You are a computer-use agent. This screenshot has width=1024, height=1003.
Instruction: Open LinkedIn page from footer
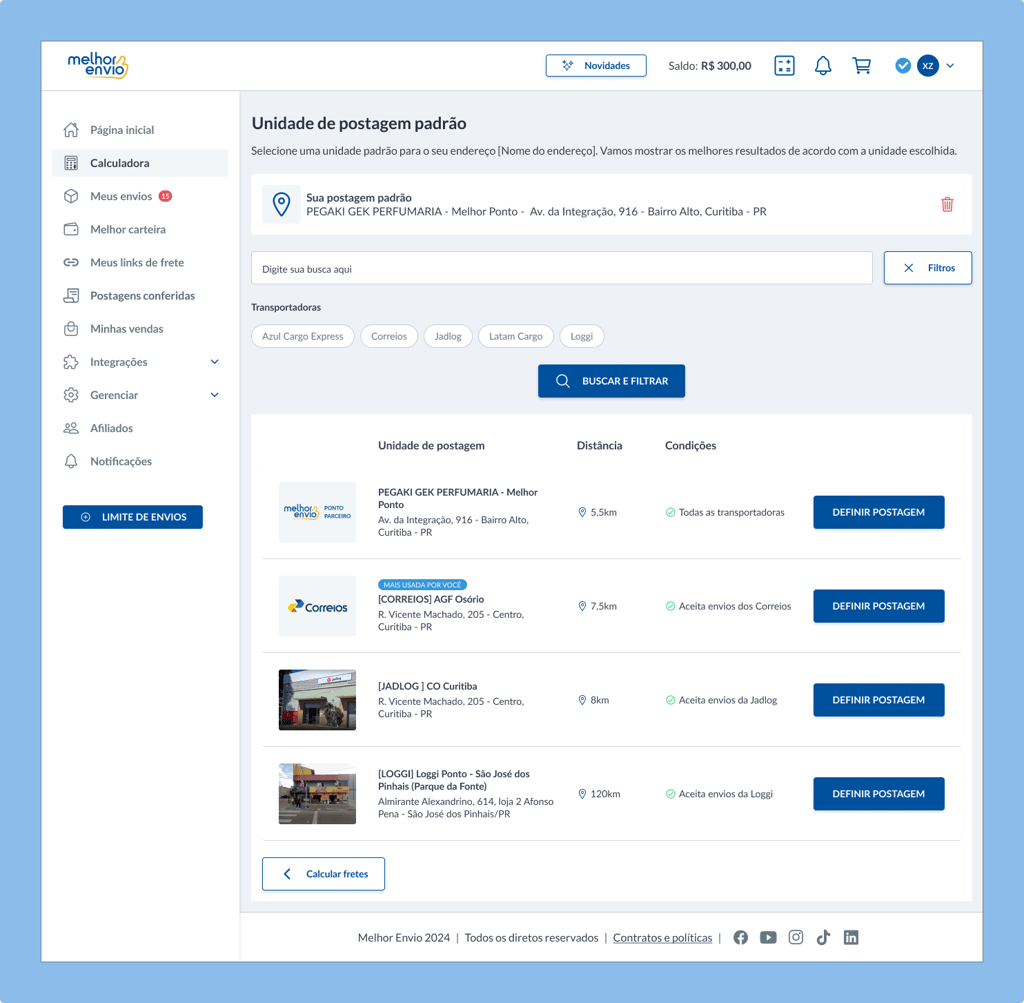851,938
